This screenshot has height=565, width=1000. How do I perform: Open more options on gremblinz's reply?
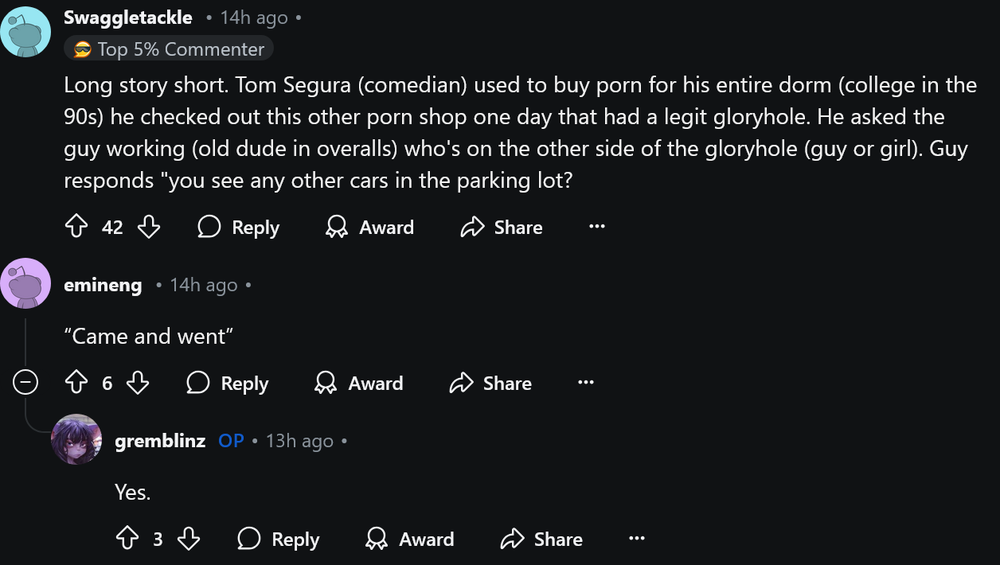click(x=637, y=539)
